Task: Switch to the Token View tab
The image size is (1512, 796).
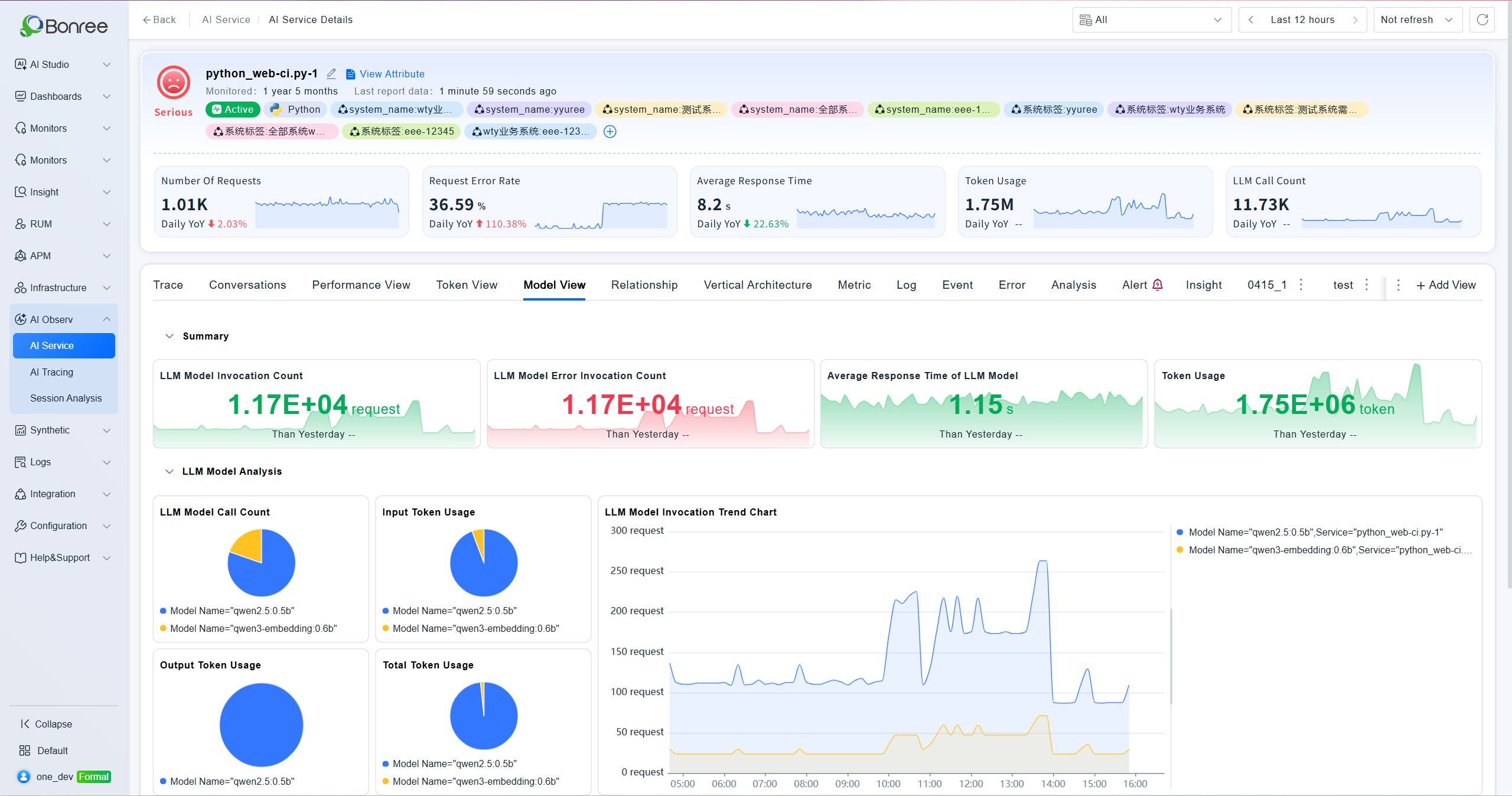Action: coord(467,285)
